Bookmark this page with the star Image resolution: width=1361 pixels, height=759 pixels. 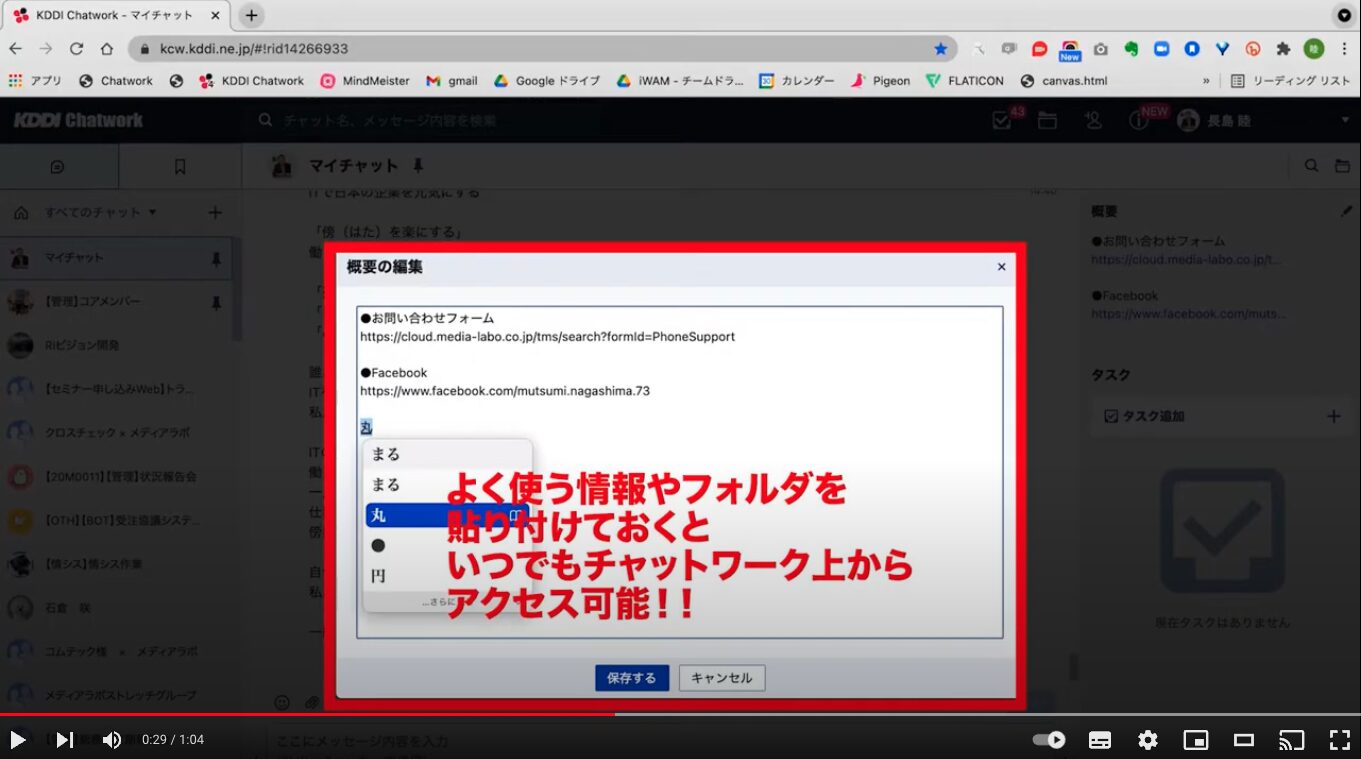(940, 48)
